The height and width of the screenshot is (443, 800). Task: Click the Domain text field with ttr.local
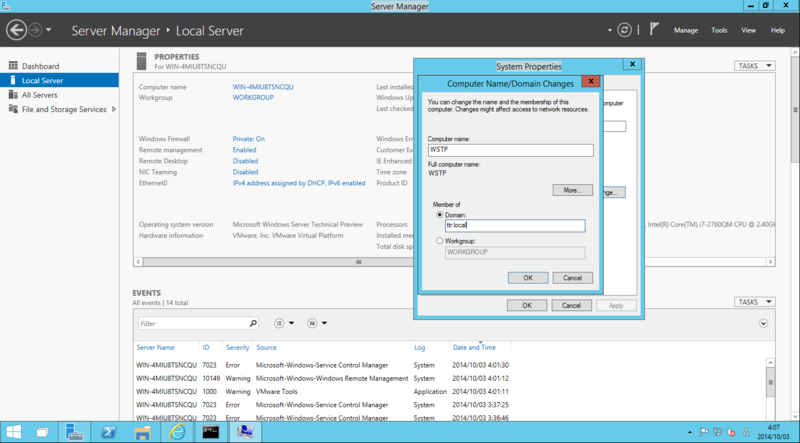(515, 226)
